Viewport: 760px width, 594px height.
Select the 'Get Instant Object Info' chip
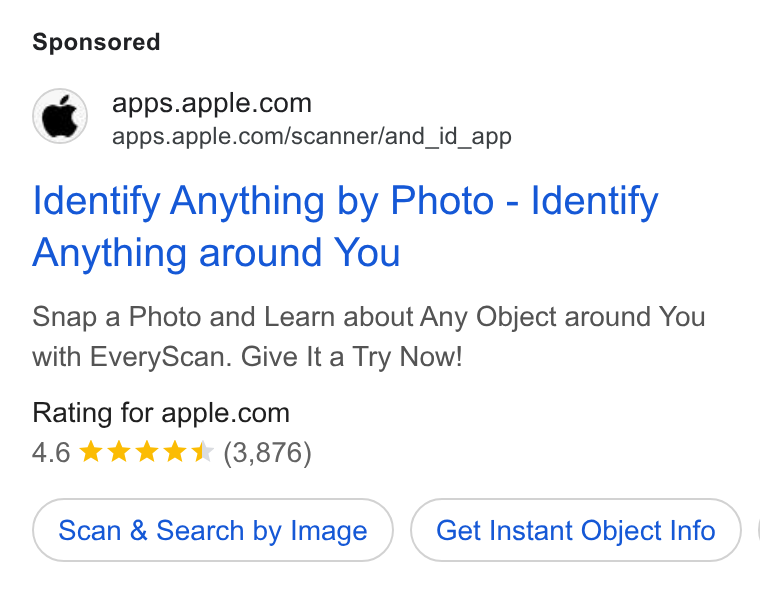576,530
